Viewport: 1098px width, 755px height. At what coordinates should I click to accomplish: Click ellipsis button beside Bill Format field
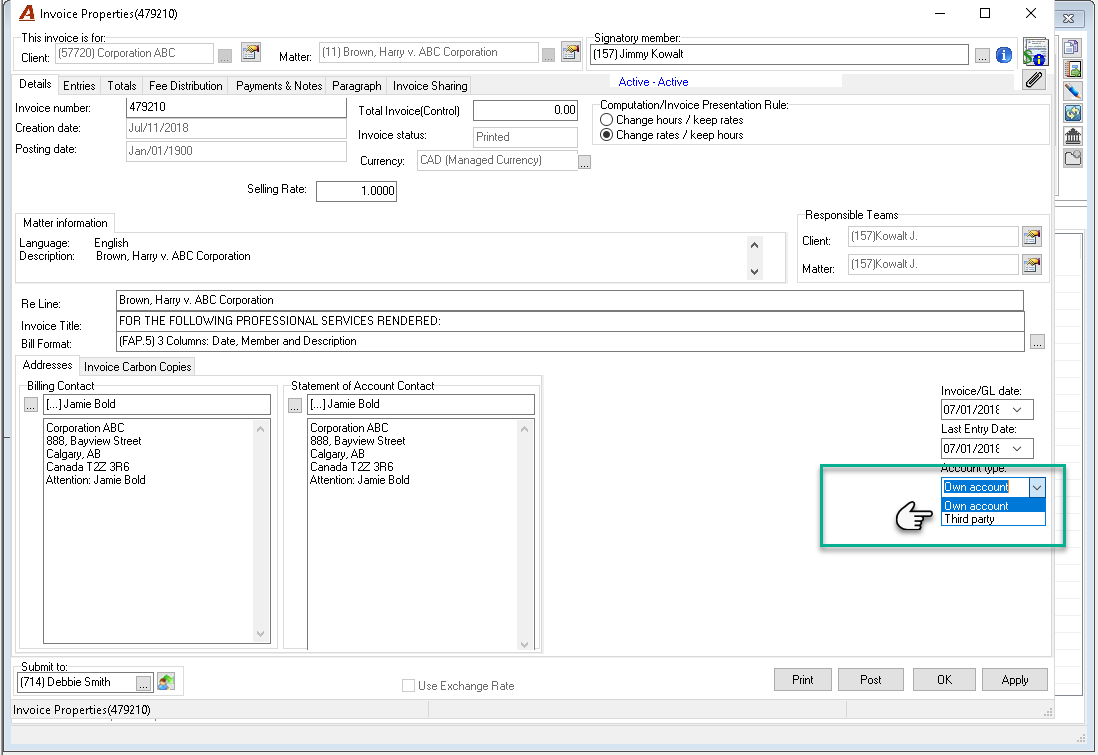(x=1037, y=342)
